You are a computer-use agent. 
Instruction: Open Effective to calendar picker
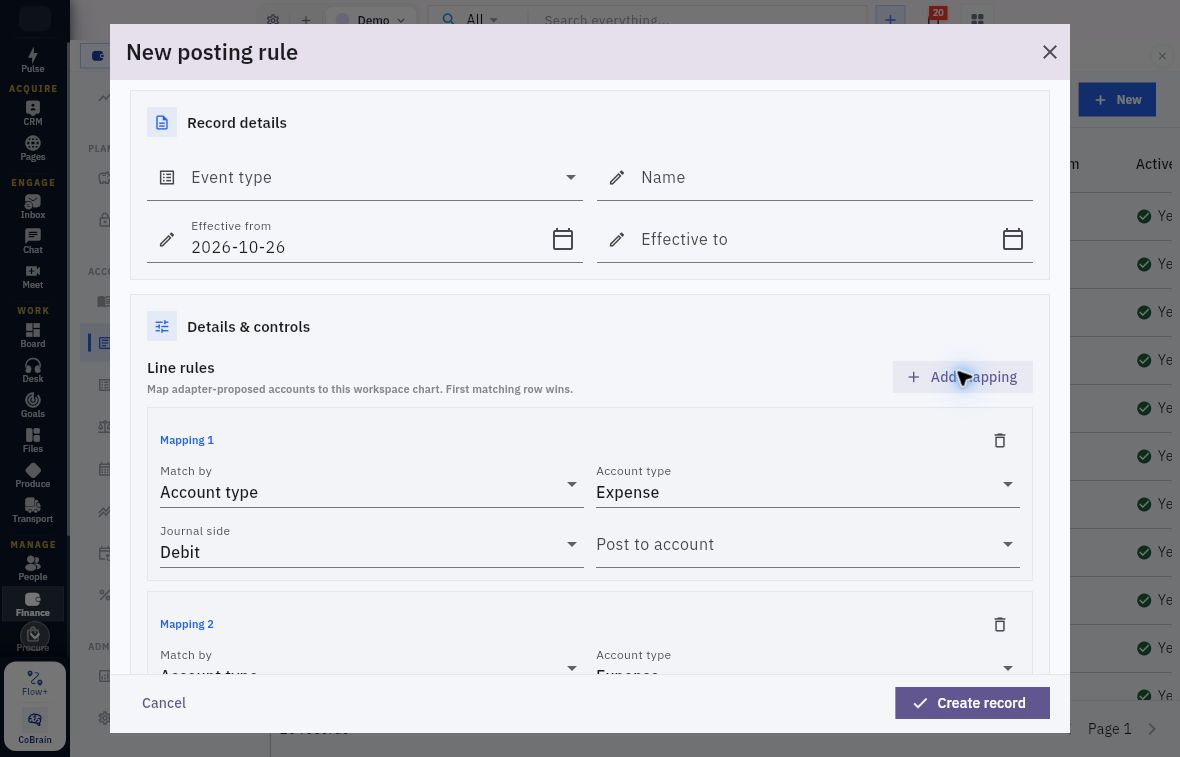[1013, 239]
